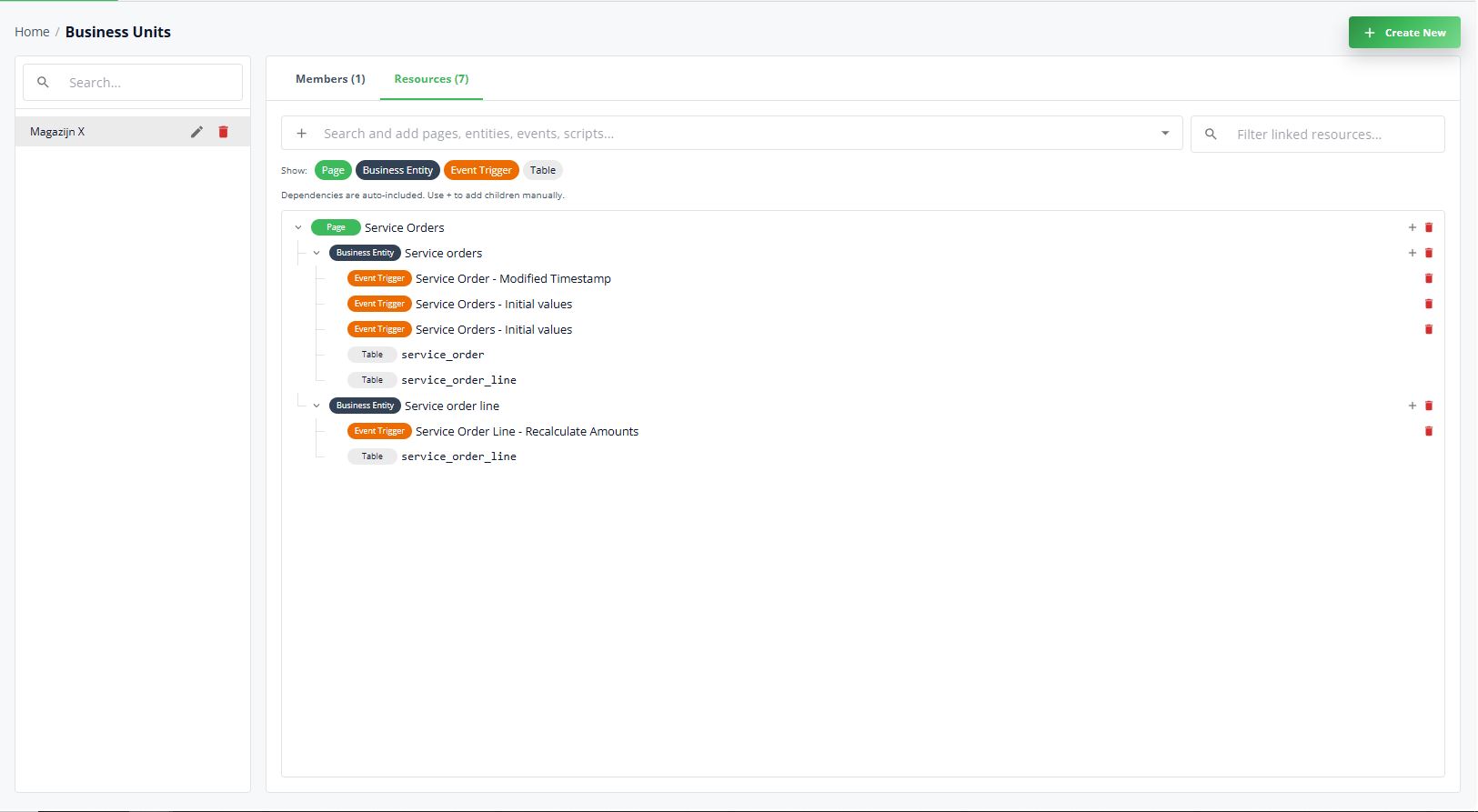
Task: Click the magnifier icon in the sidebar search
Action: coord(43,82)
